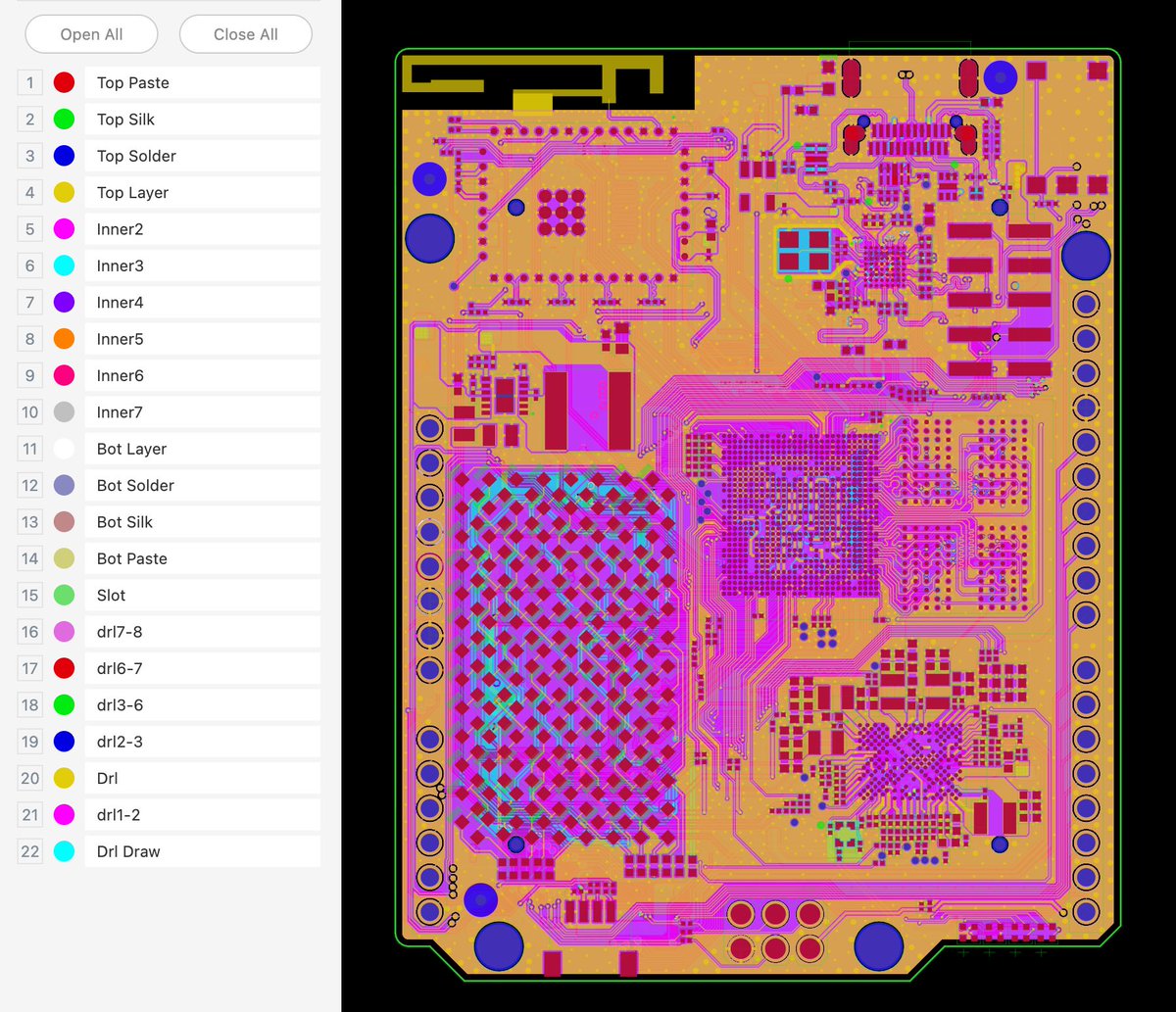Image resolution: width=1176 pixels, height=1012 pixels.
Task: Select the drl3-6 layer row
Action: click(x=203, y=704)
